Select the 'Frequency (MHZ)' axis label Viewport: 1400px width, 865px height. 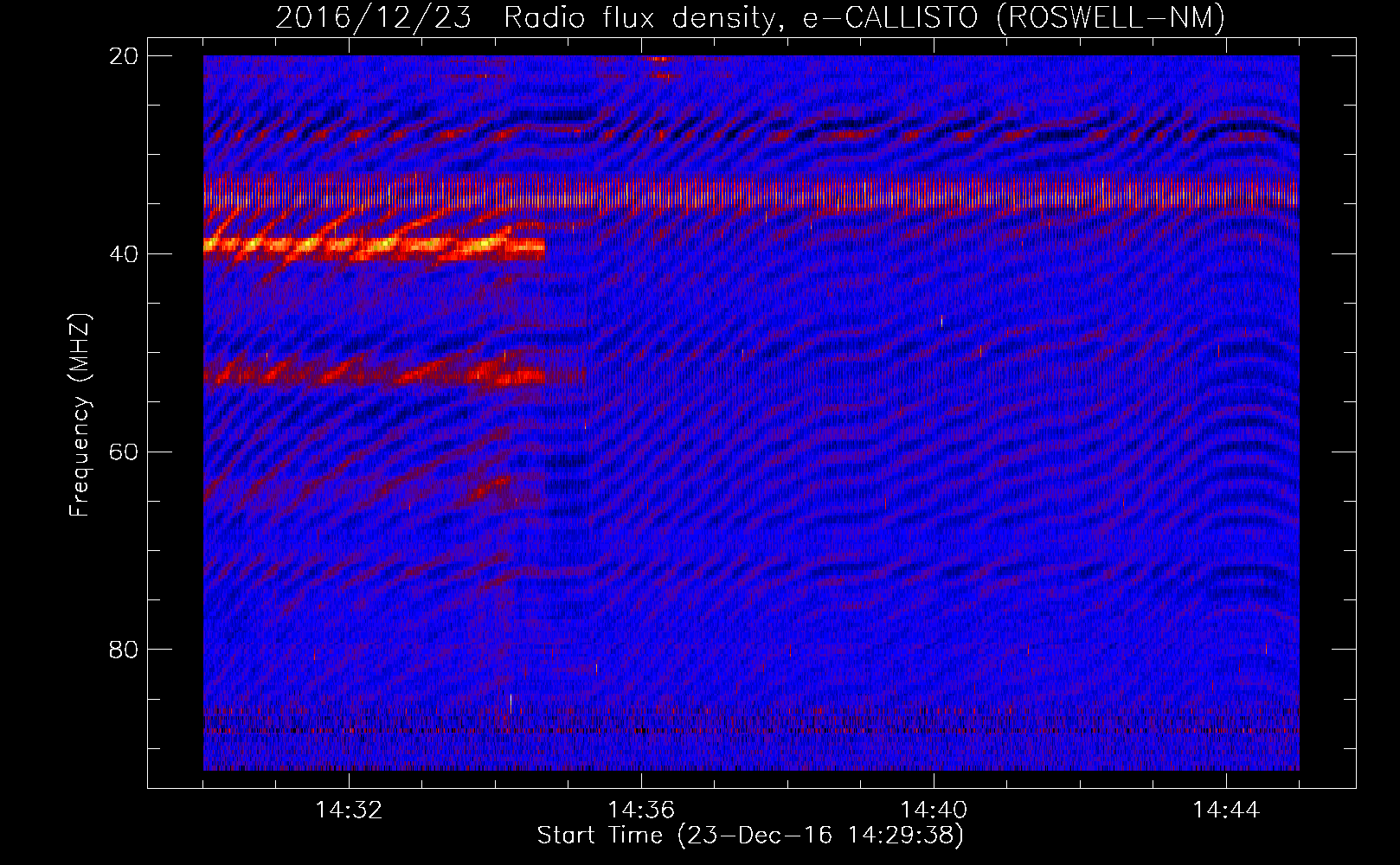click(x=80, y=415)
